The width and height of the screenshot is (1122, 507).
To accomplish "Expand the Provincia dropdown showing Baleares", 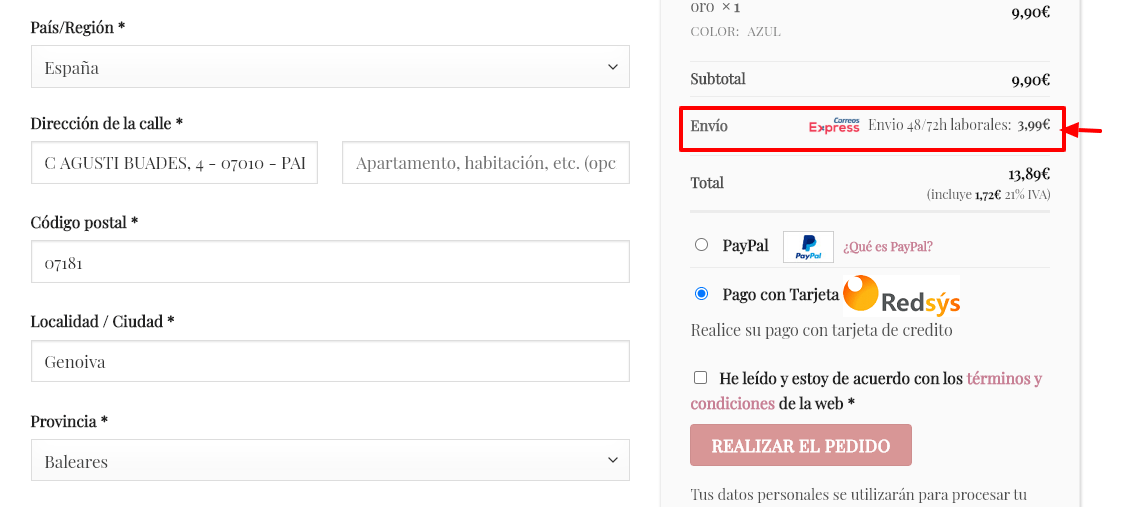I will [330, 461].
